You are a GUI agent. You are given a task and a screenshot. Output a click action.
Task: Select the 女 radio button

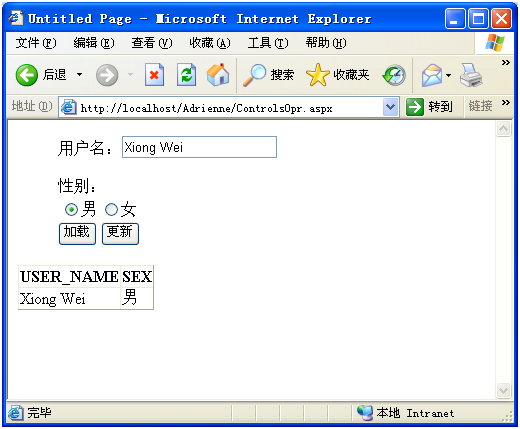click(111, 210)
